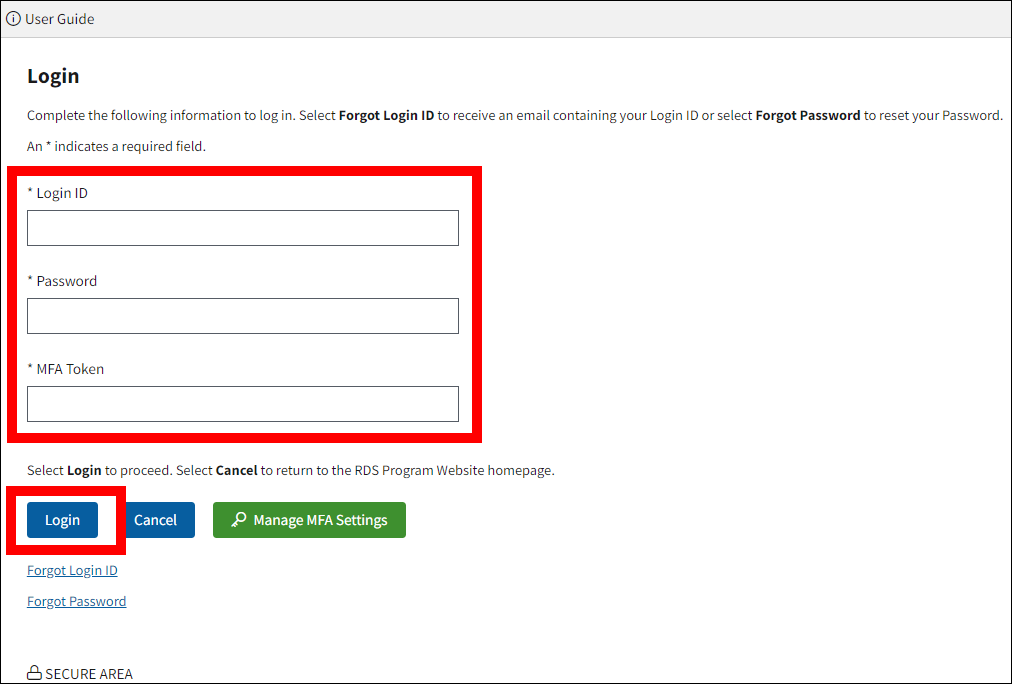This screenshot has width=1012, height=684.
Task: Click the padlock icon beside SECURE AREA
Action: pos(34,674)
